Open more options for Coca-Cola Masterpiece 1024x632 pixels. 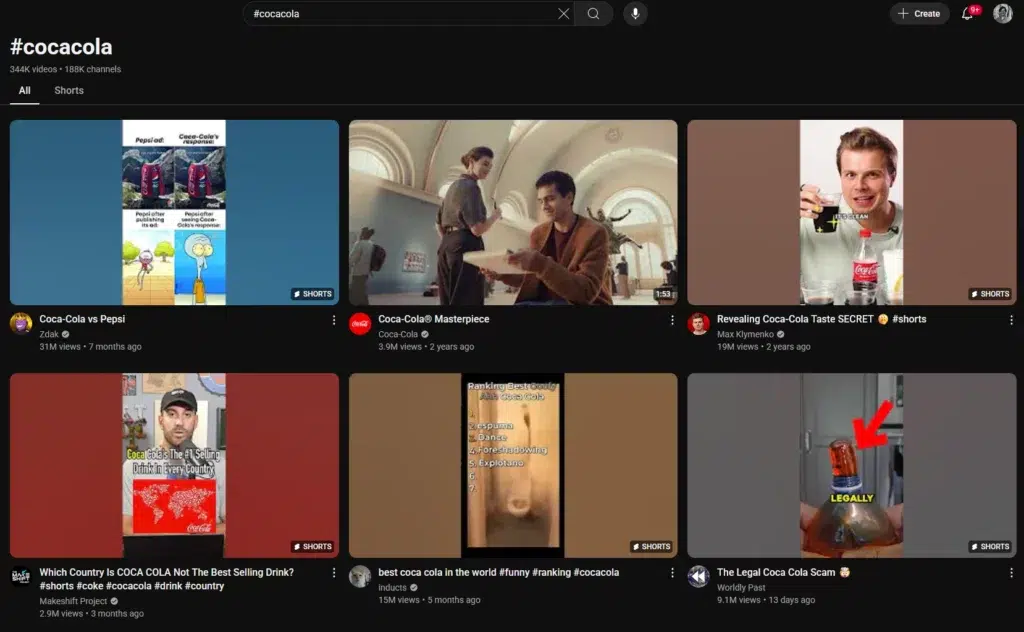(x=672, y=320)
